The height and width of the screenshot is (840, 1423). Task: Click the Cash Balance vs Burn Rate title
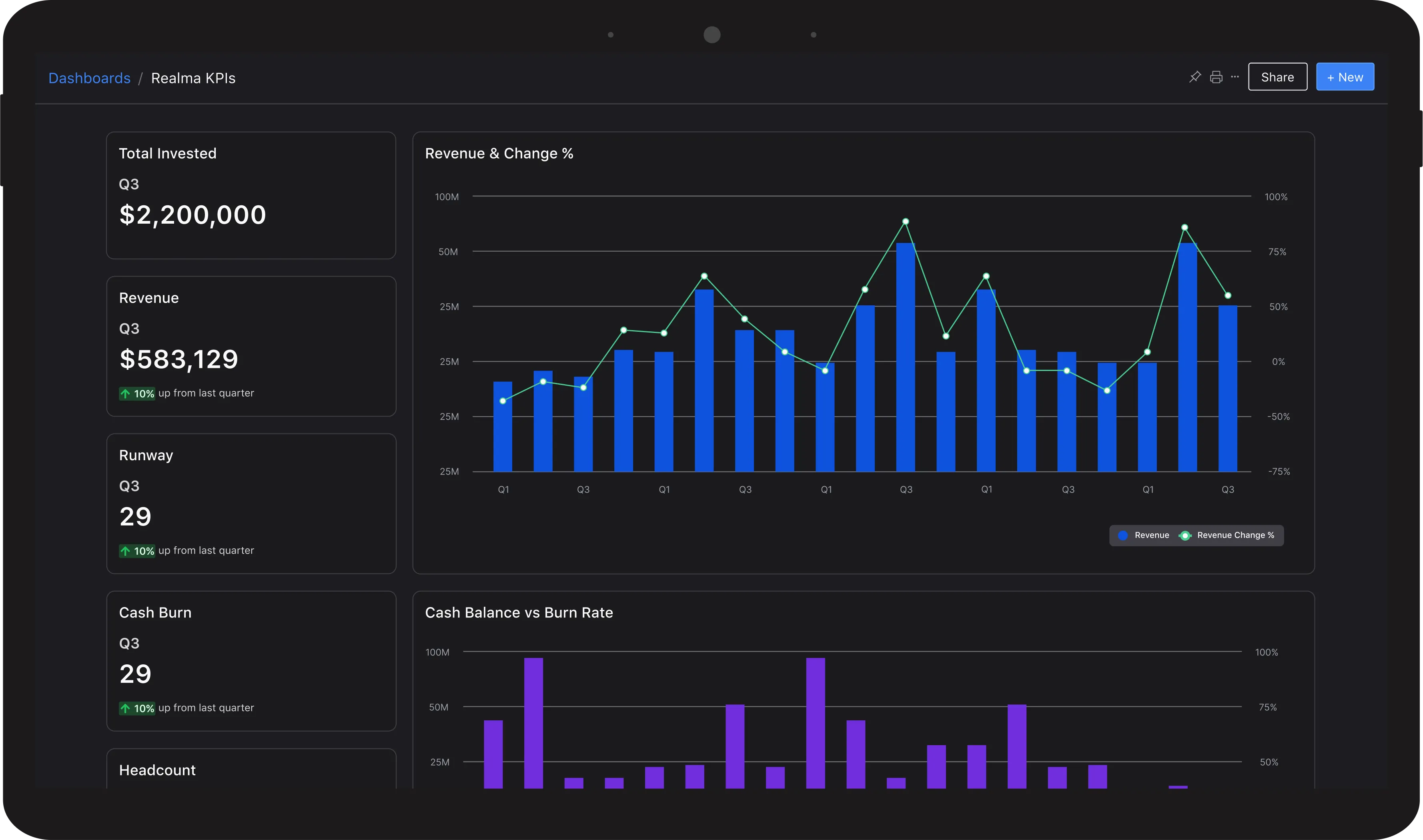519,612
